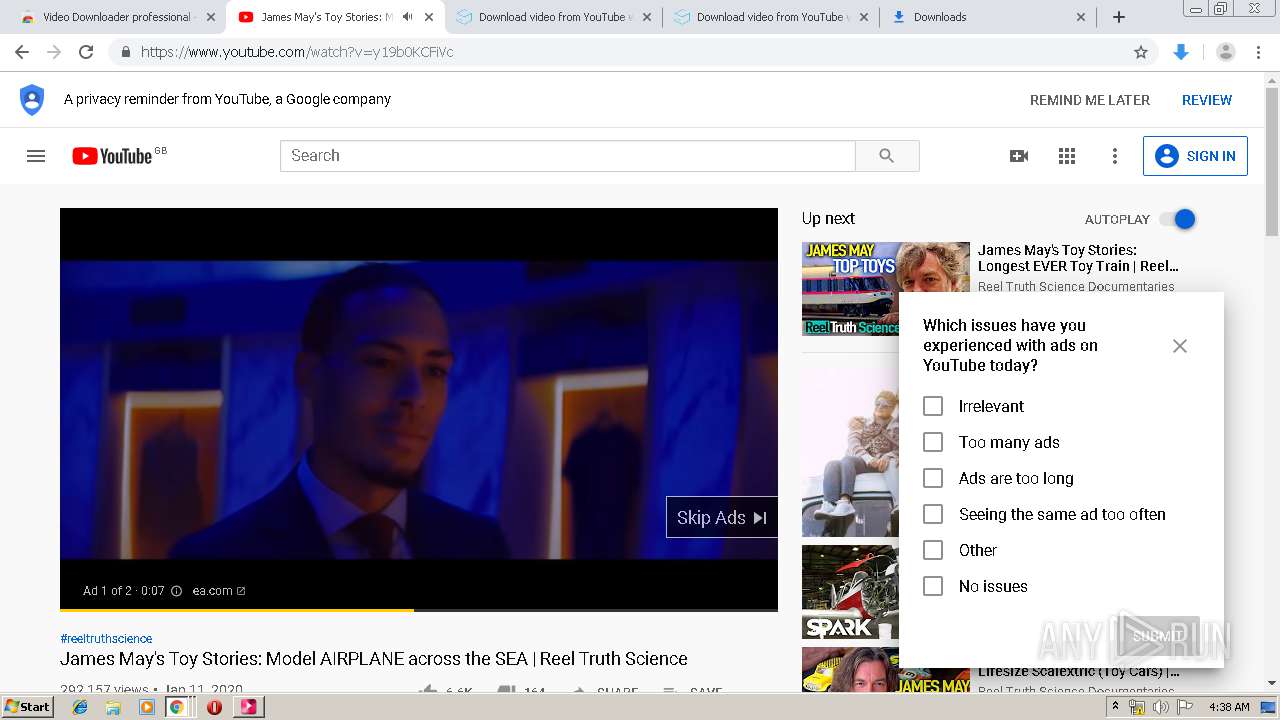Open a new browser tab

pyautogui.click(x=1119, y=17)
